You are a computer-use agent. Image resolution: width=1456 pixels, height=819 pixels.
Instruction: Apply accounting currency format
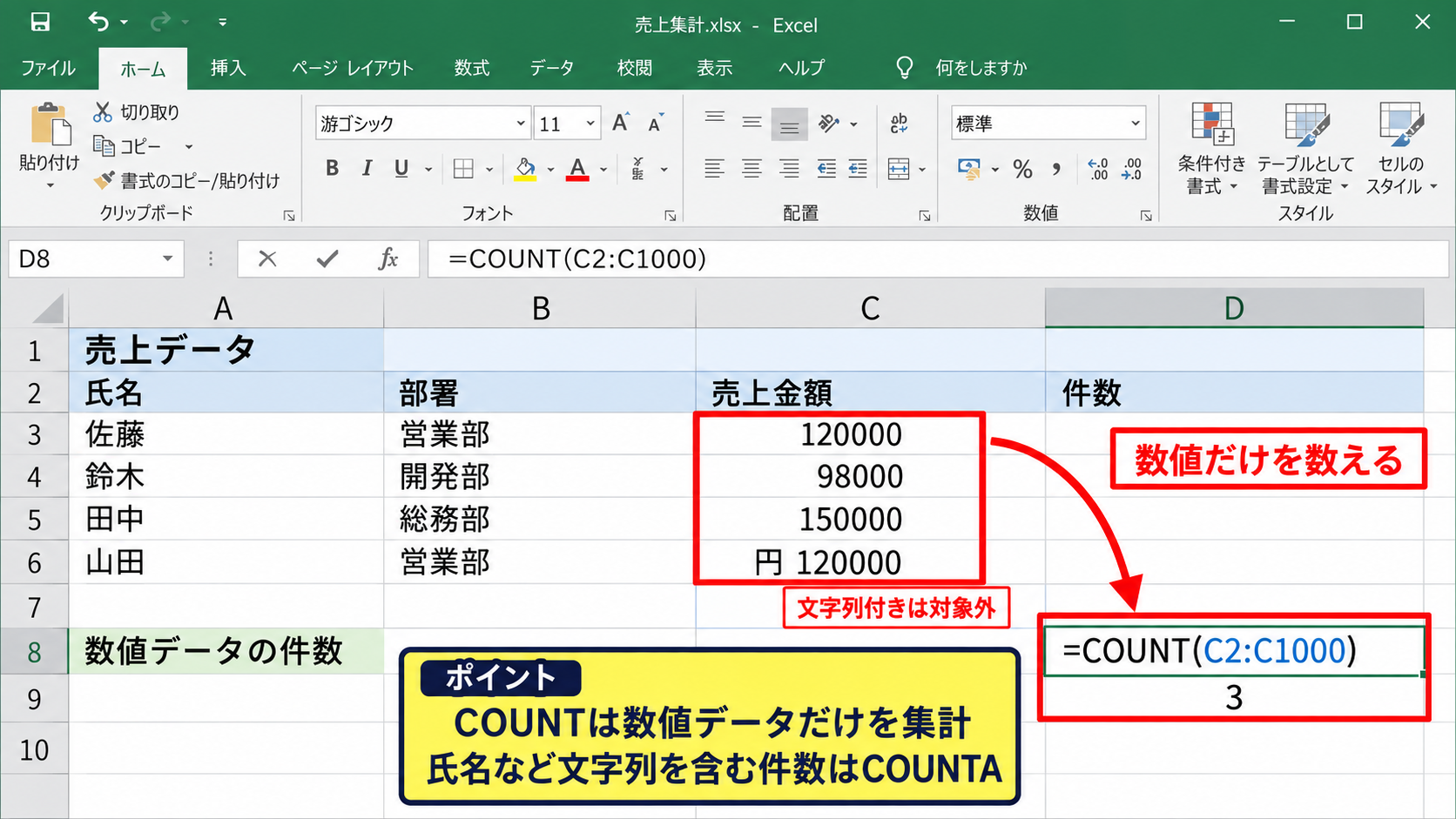[968, 169]
